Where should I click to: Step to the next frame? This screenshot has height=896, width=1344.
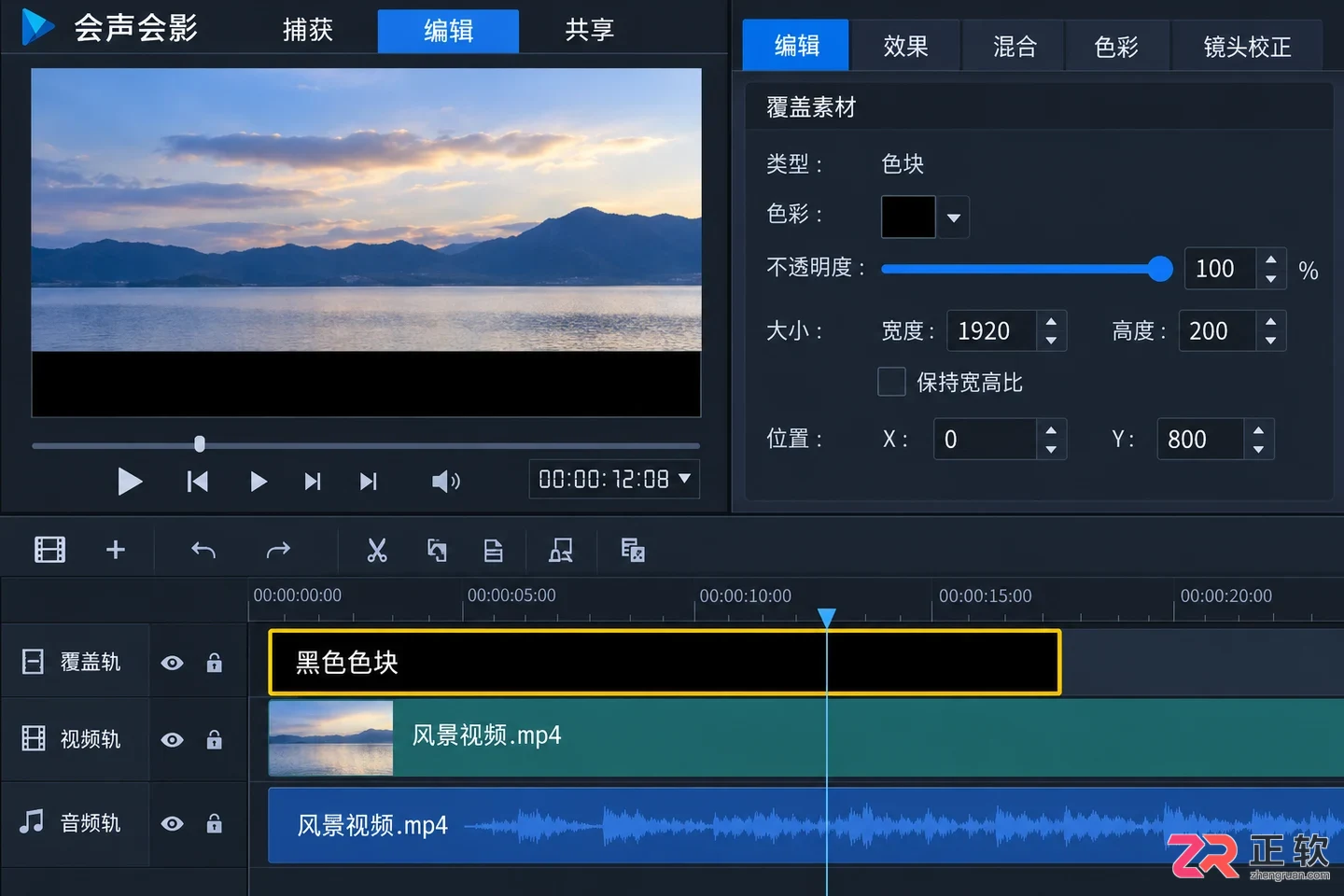point(313,482)
